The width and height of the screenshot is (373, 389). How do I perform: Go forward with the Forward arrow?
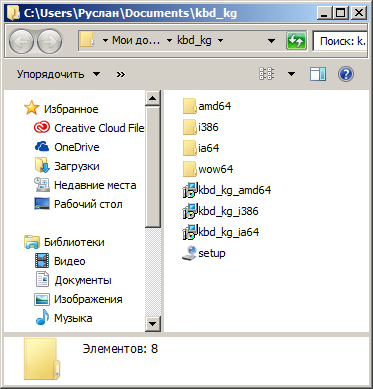49,41
